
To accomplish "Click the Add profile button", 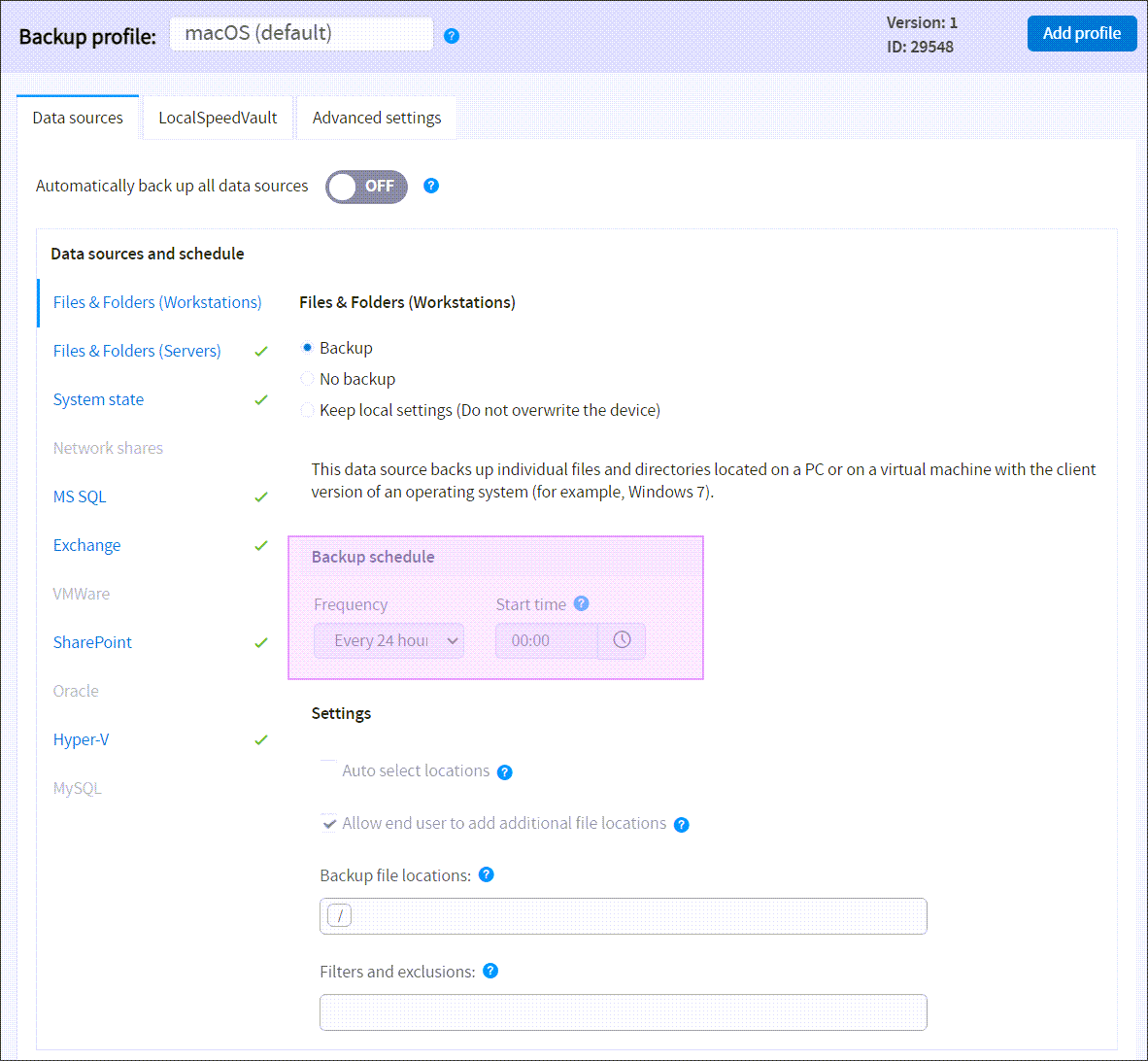I will [x=1081, y=33].
